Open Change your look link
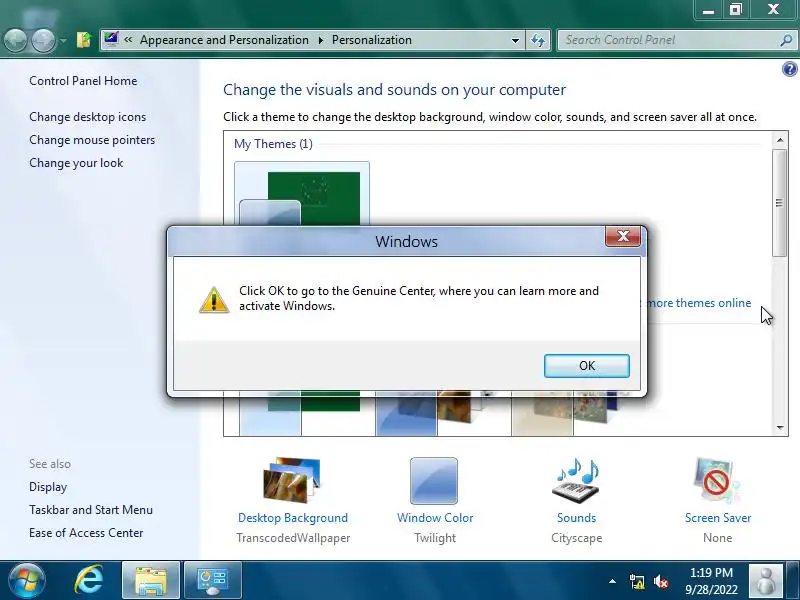The width and height of the screenshot is (800, 600). click(x=76, y=163)
